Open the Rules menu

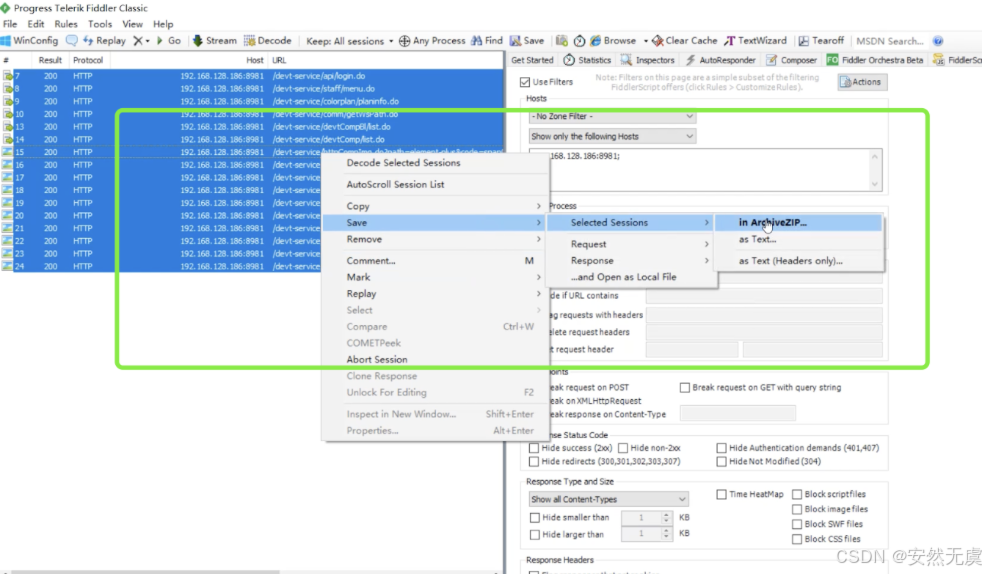point(65,25)
